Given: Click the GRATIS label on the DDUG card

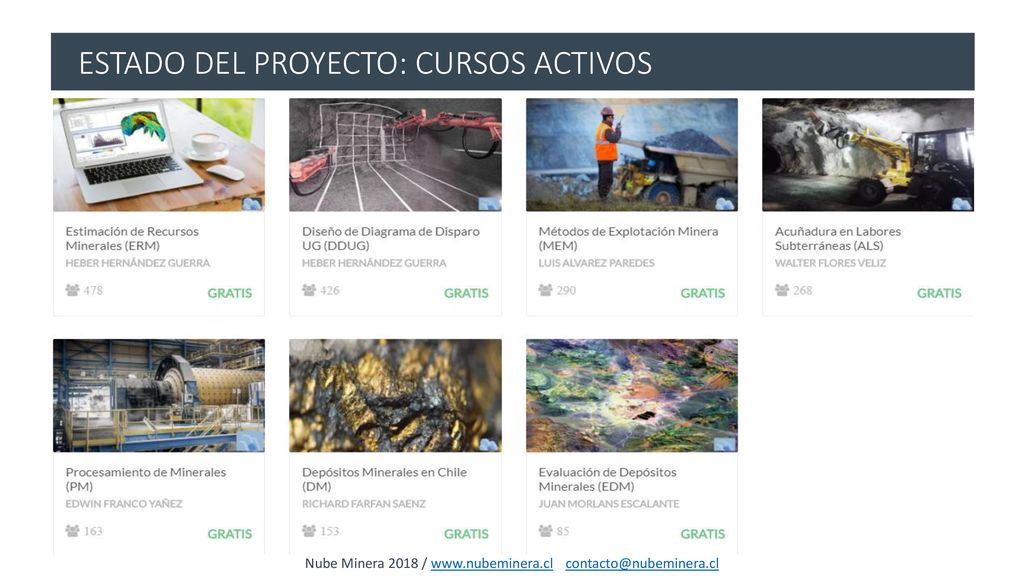Looking at the screenshot, I should click(x=466, y=293).
